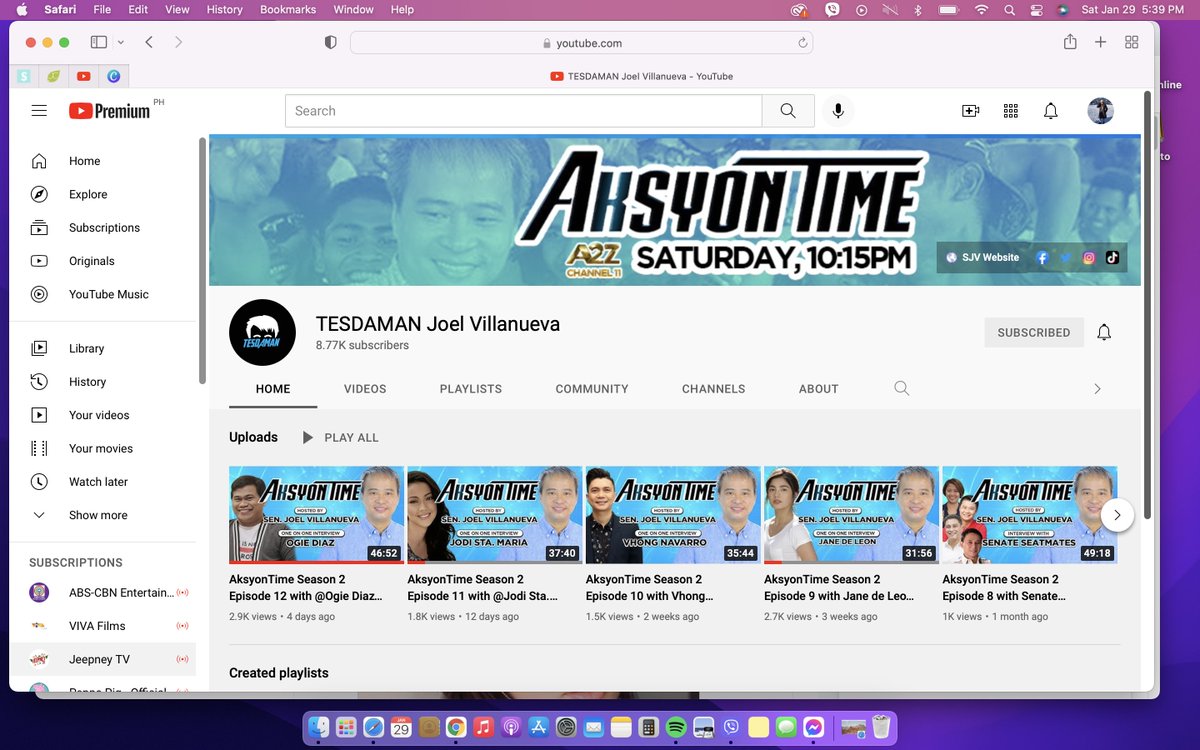
Task: Open Watch later in sidebar
Action: pos(103,482)
